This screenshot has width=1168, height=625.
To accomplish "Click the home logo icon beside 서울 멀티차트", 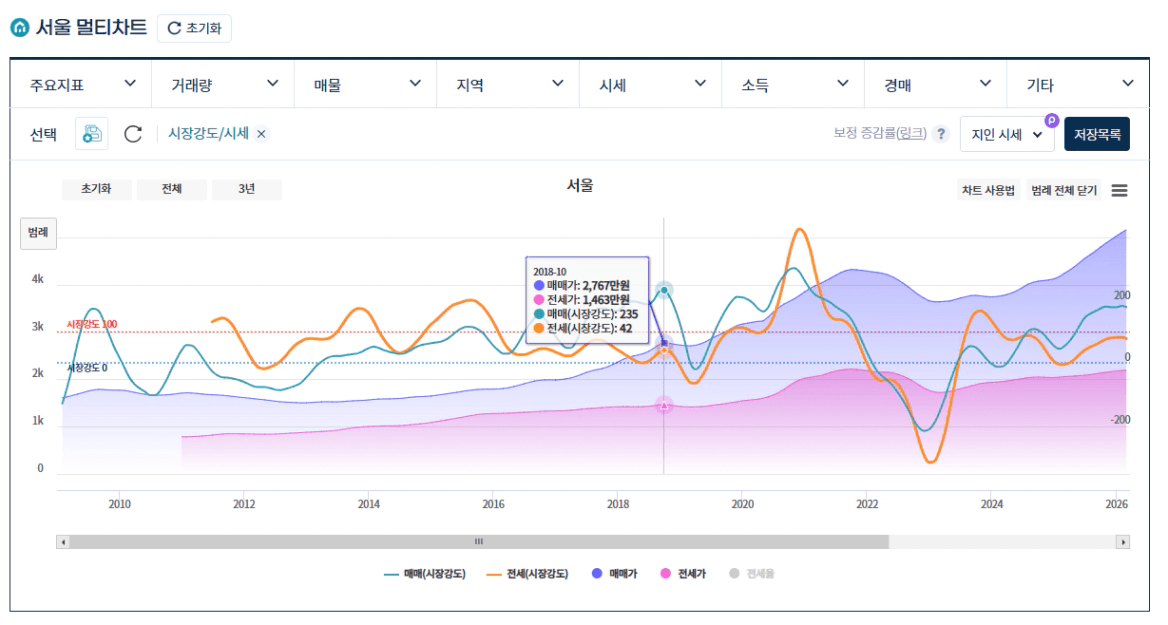I will click(x=20, y=28).
